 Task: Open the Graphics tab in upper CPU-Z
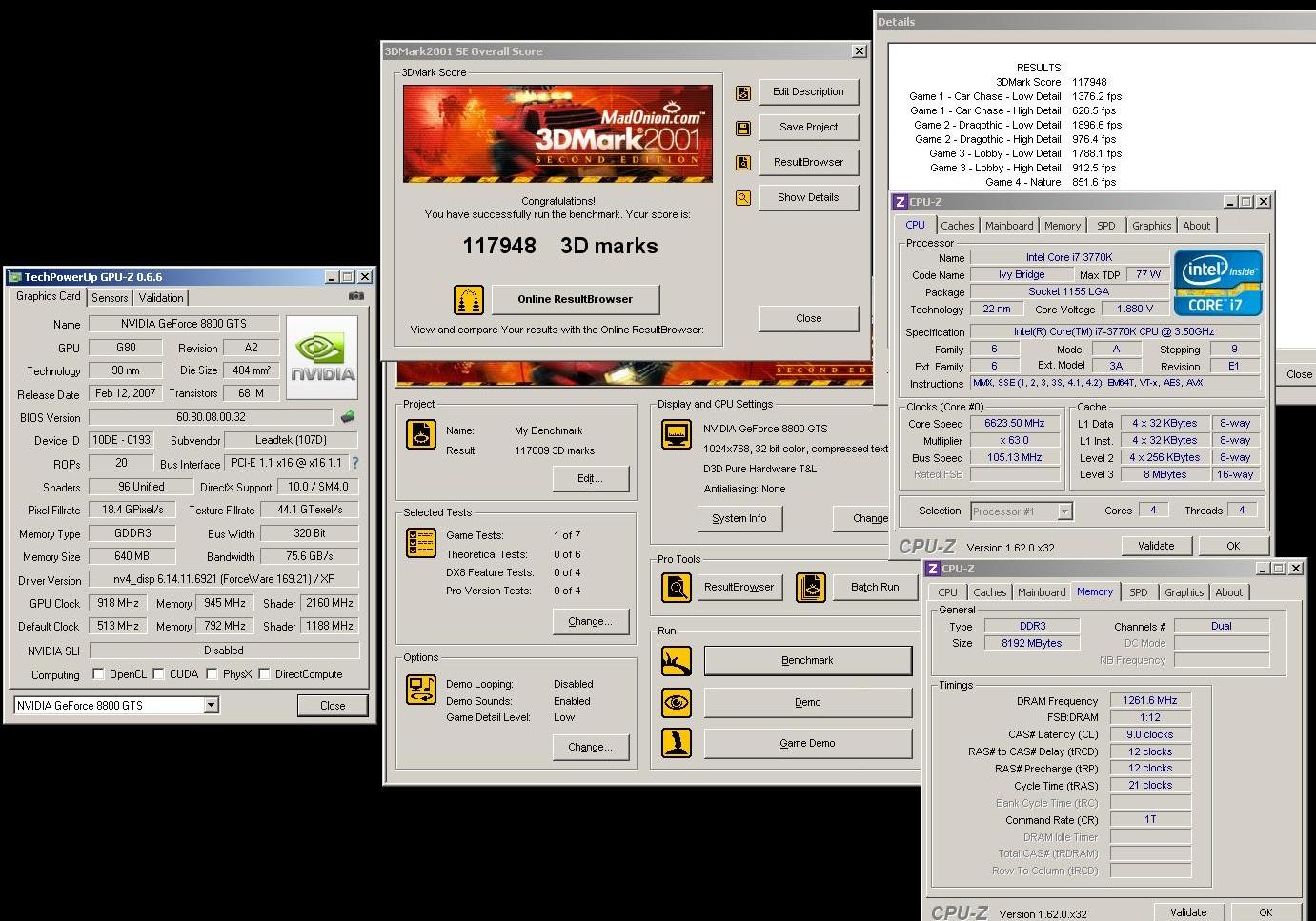(x=1152, y=226)
